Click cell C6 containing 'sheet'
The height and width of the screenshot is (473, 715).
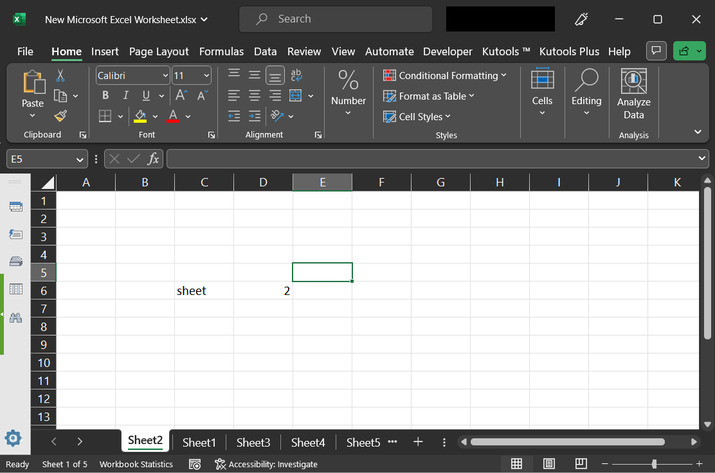[x=204, y=291]
